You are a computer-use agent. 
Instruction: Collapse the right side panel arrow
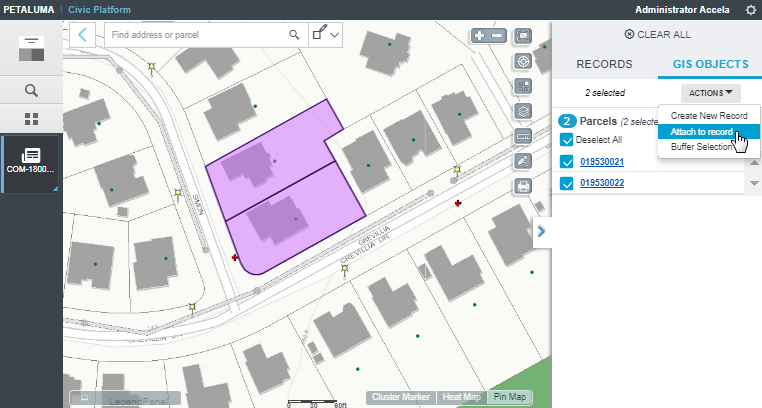[540, 231]
